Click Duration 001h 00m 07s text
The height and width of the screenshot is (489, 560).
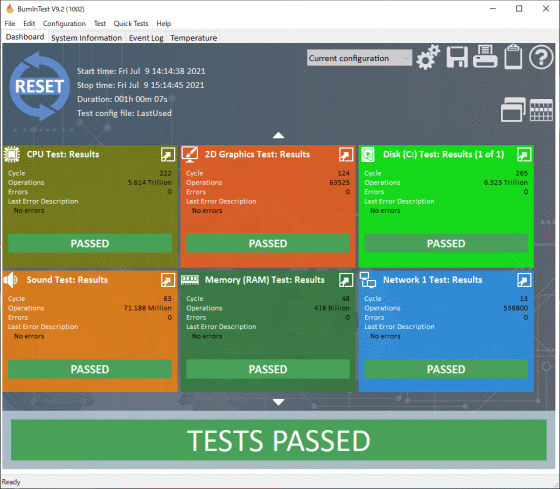[x=122, y=99]
